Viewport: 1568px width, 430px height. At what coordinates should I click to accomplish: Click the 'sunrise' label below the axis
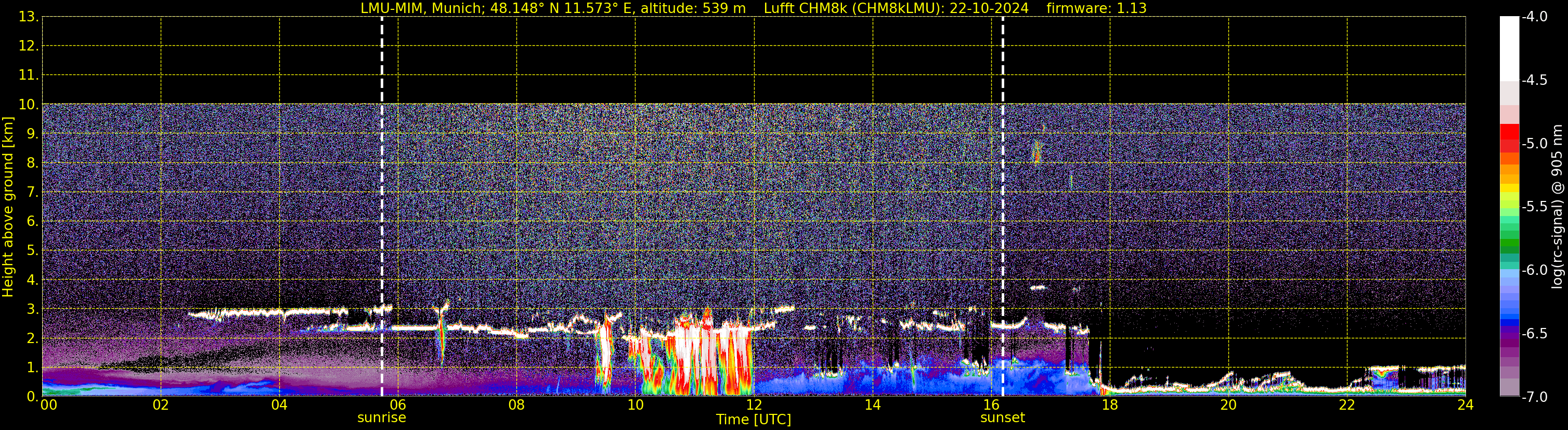[381, 418]
